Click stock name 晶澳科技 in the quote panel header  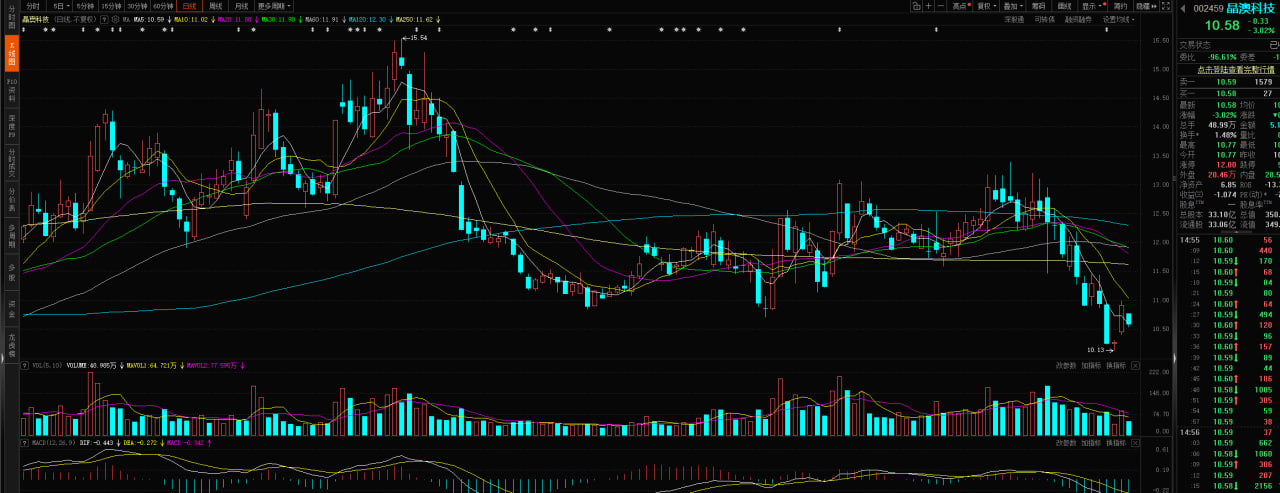[x=1251, y=8]
